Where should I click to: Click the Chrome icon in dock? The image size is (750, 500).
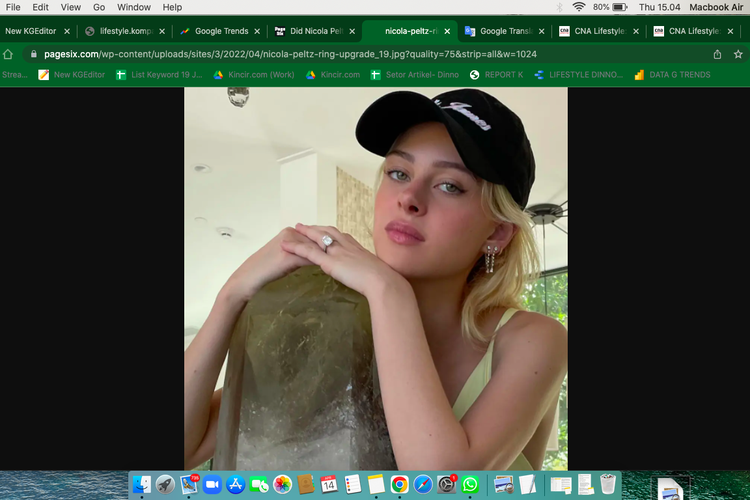point(399,485)
